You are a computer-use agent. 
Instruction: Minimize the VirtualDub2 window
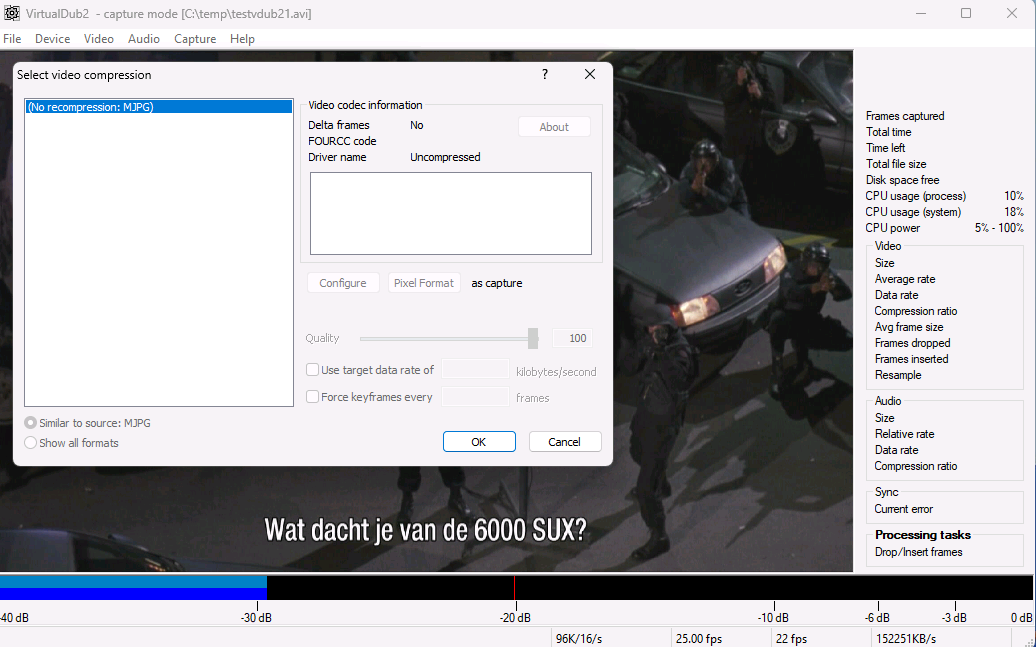(x=922, y=13)
